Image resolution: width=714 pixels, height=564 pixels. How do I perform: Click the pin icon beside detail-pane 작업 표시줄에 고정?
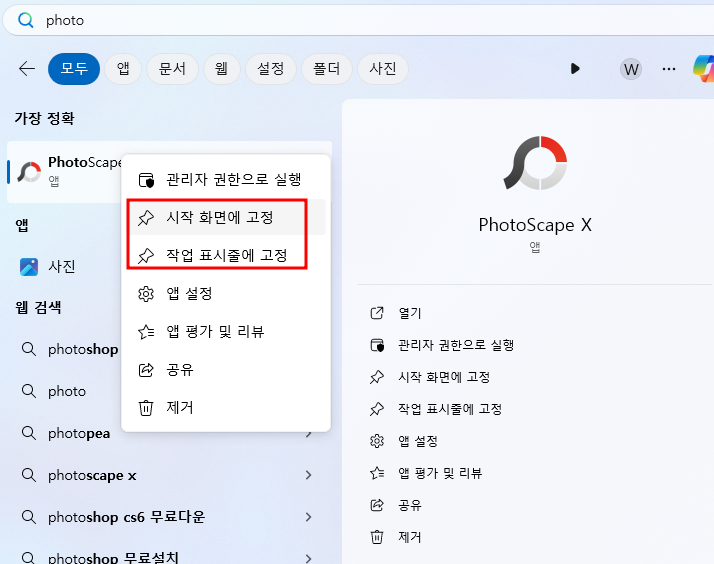coord(377,409)
